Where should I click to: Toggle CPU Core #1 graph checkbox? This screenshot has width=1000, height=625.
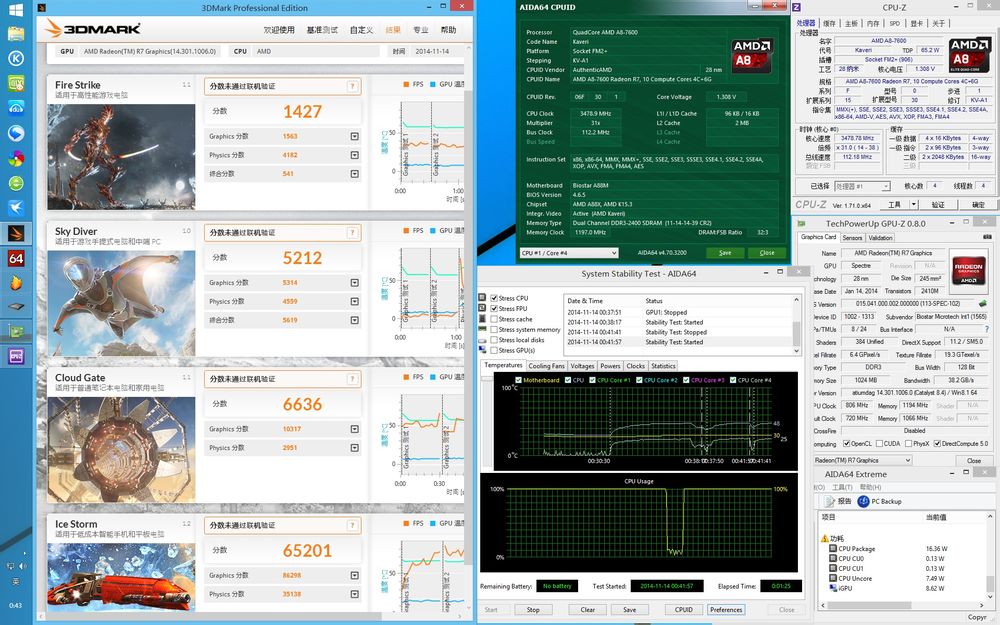click(x=592, y=380)
